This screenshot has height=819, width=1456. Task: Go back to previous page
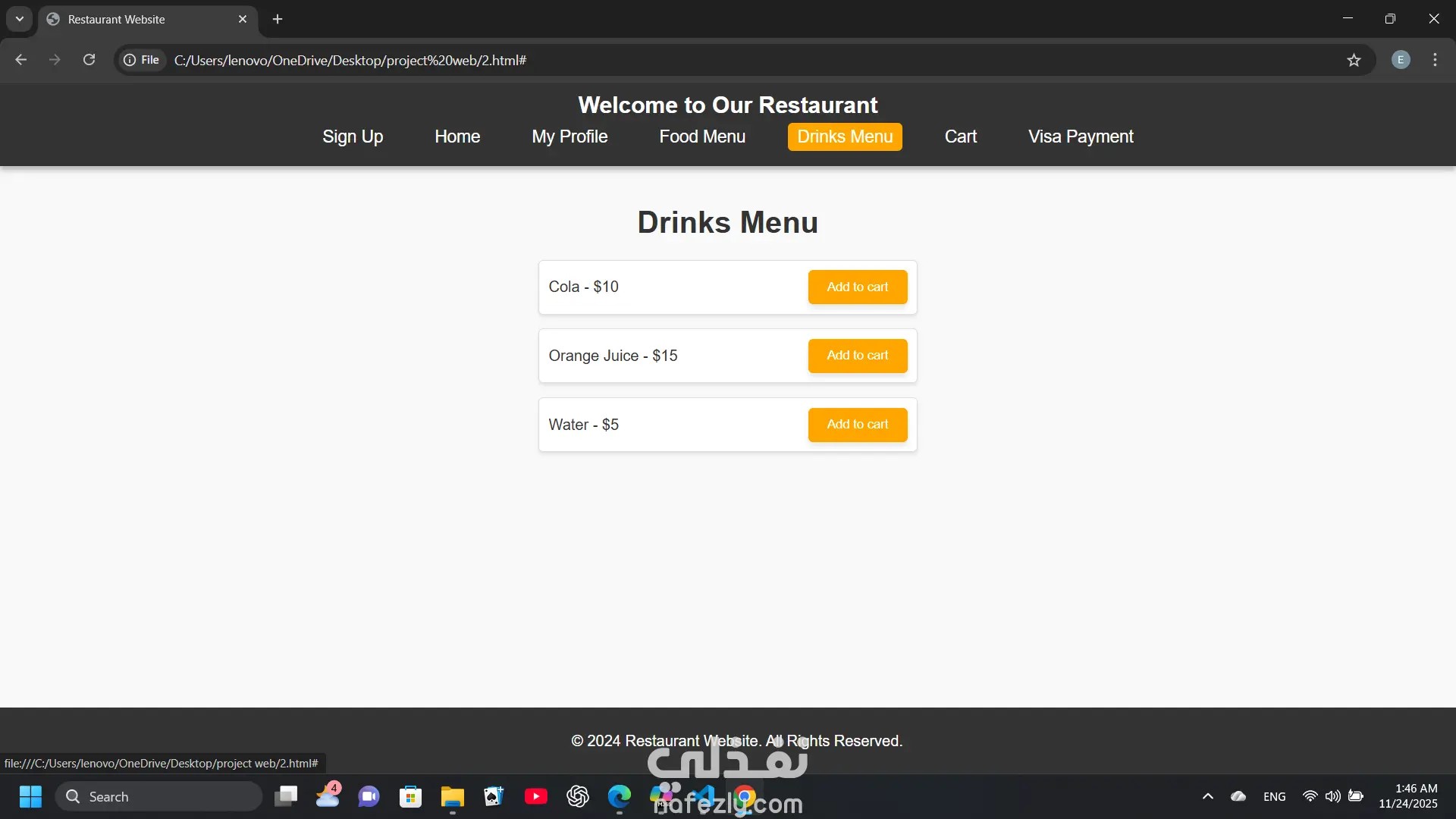pyautogui.click(x=21, y=60)
